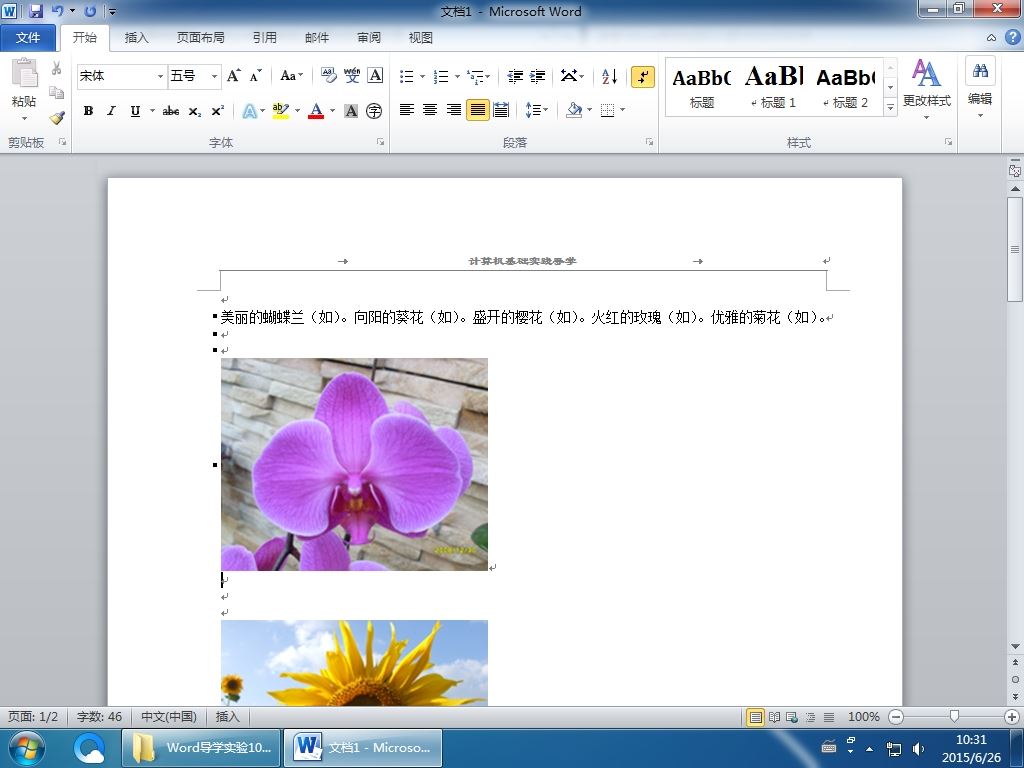Apply strikethrough with the abc icon

[170, 111]
